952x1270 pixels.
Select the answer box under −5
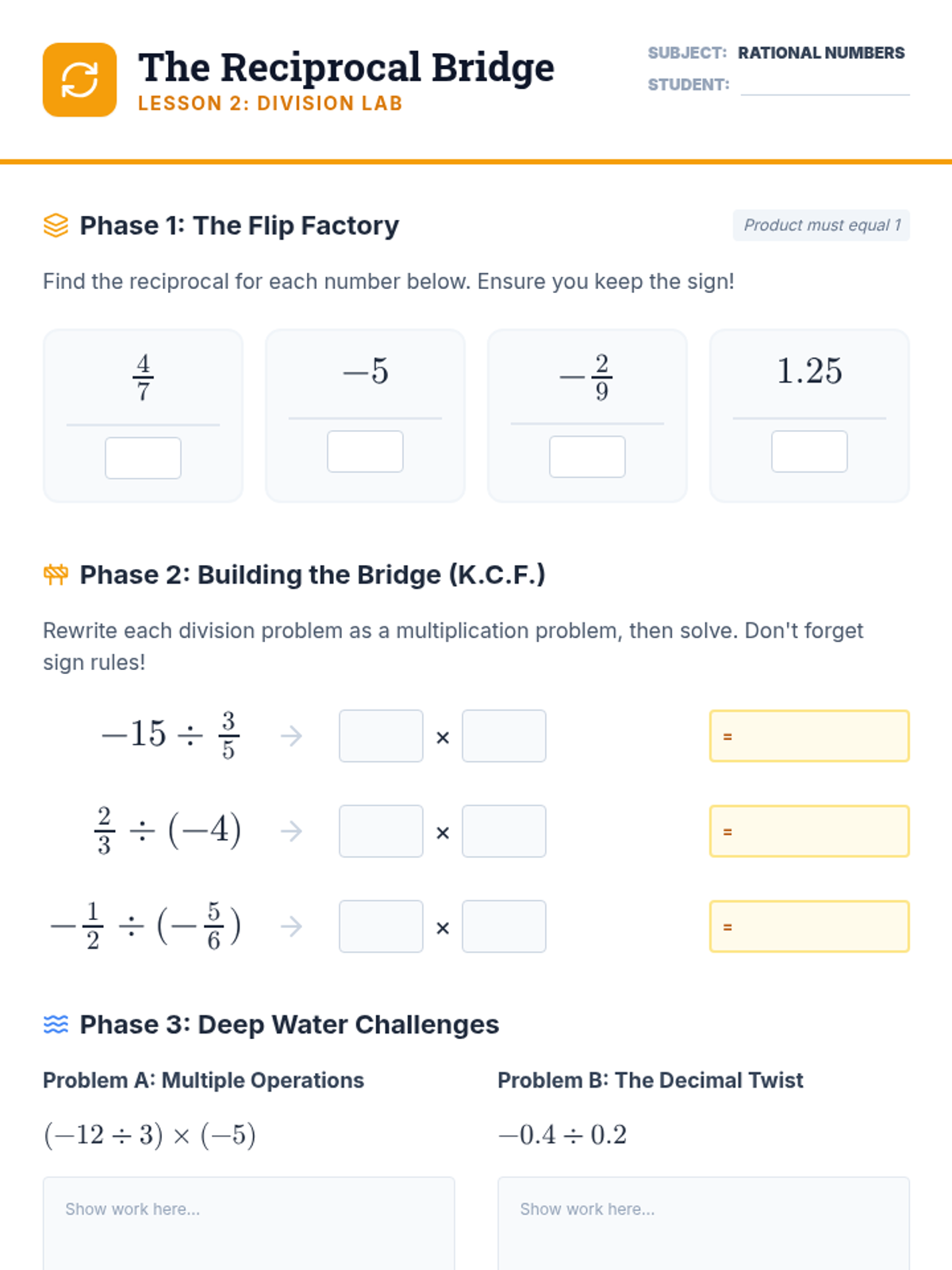[x=365, y=452]
